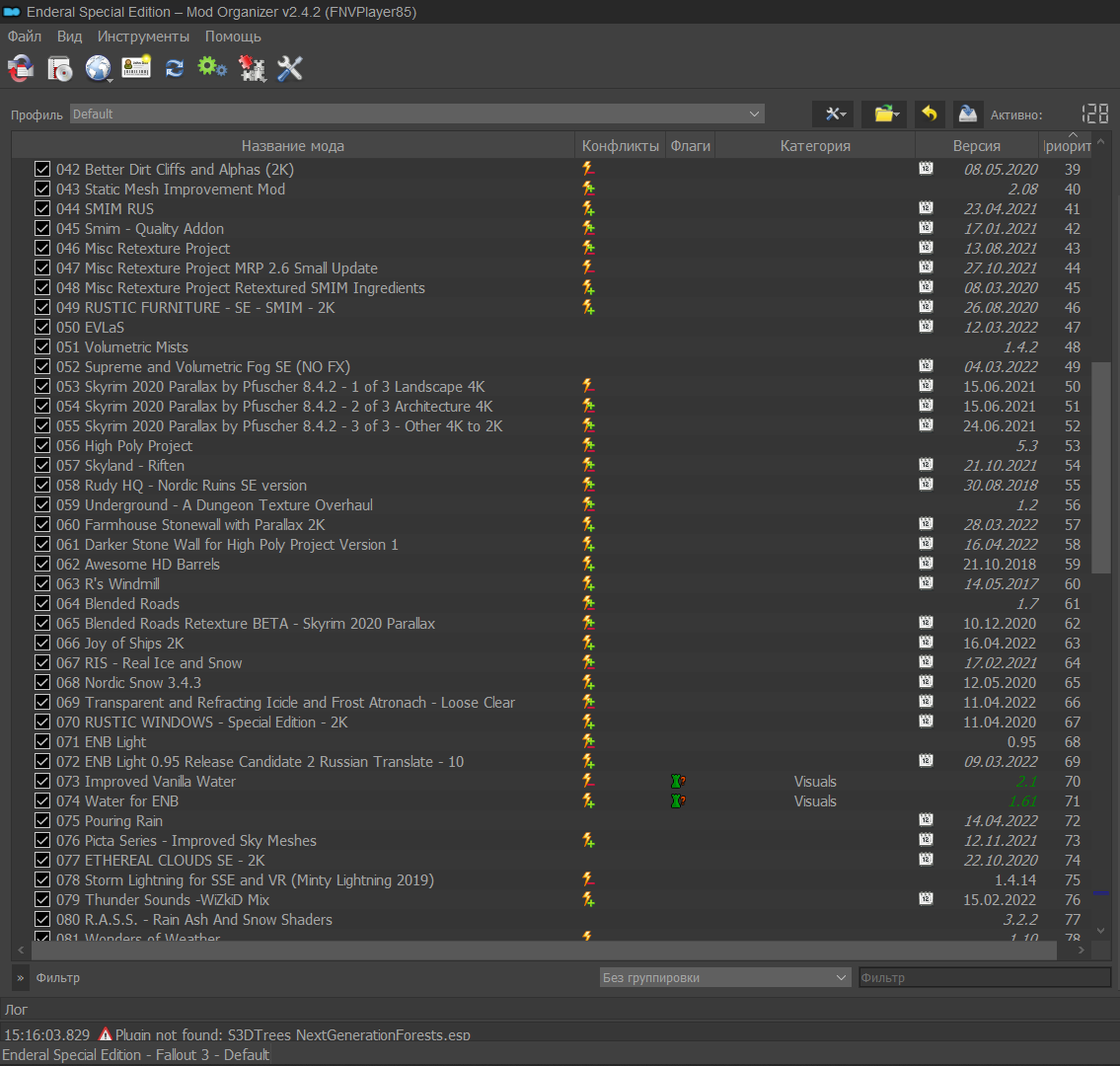The image size is (1120, 1066).
Task: Open the Вид menu
Action: coord(69,37)
